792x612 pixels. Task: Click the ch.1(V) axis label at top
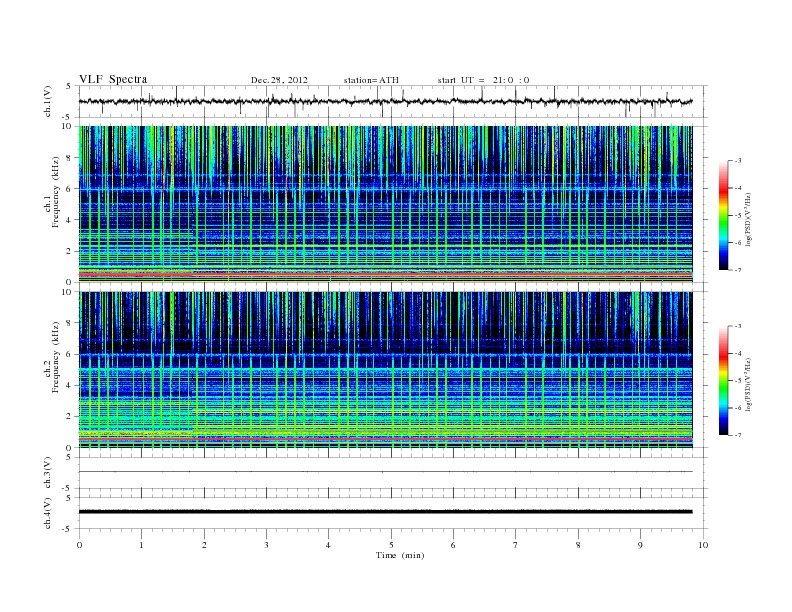pos(47,101)
